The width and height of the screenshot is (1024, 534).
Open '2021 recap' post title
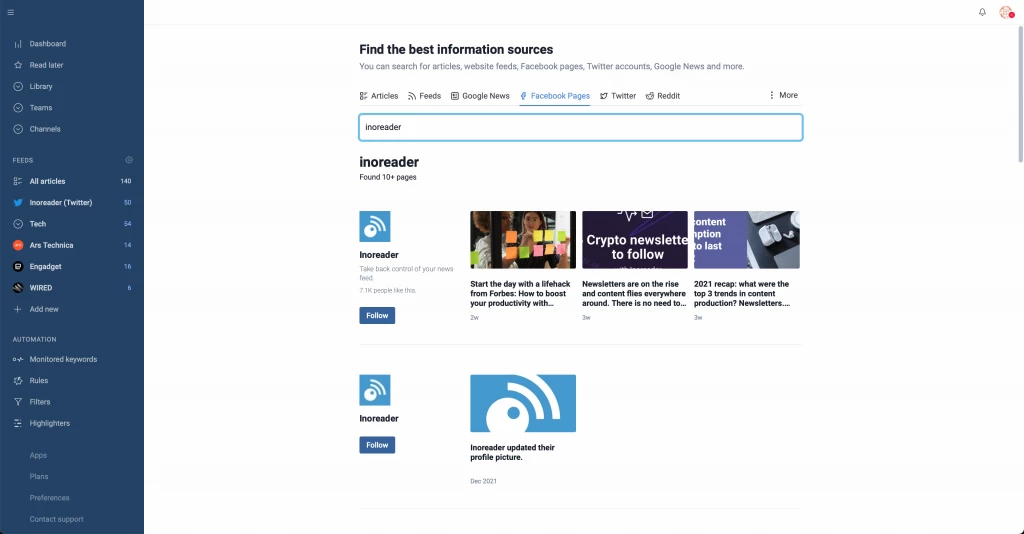(x=742, y=294)
